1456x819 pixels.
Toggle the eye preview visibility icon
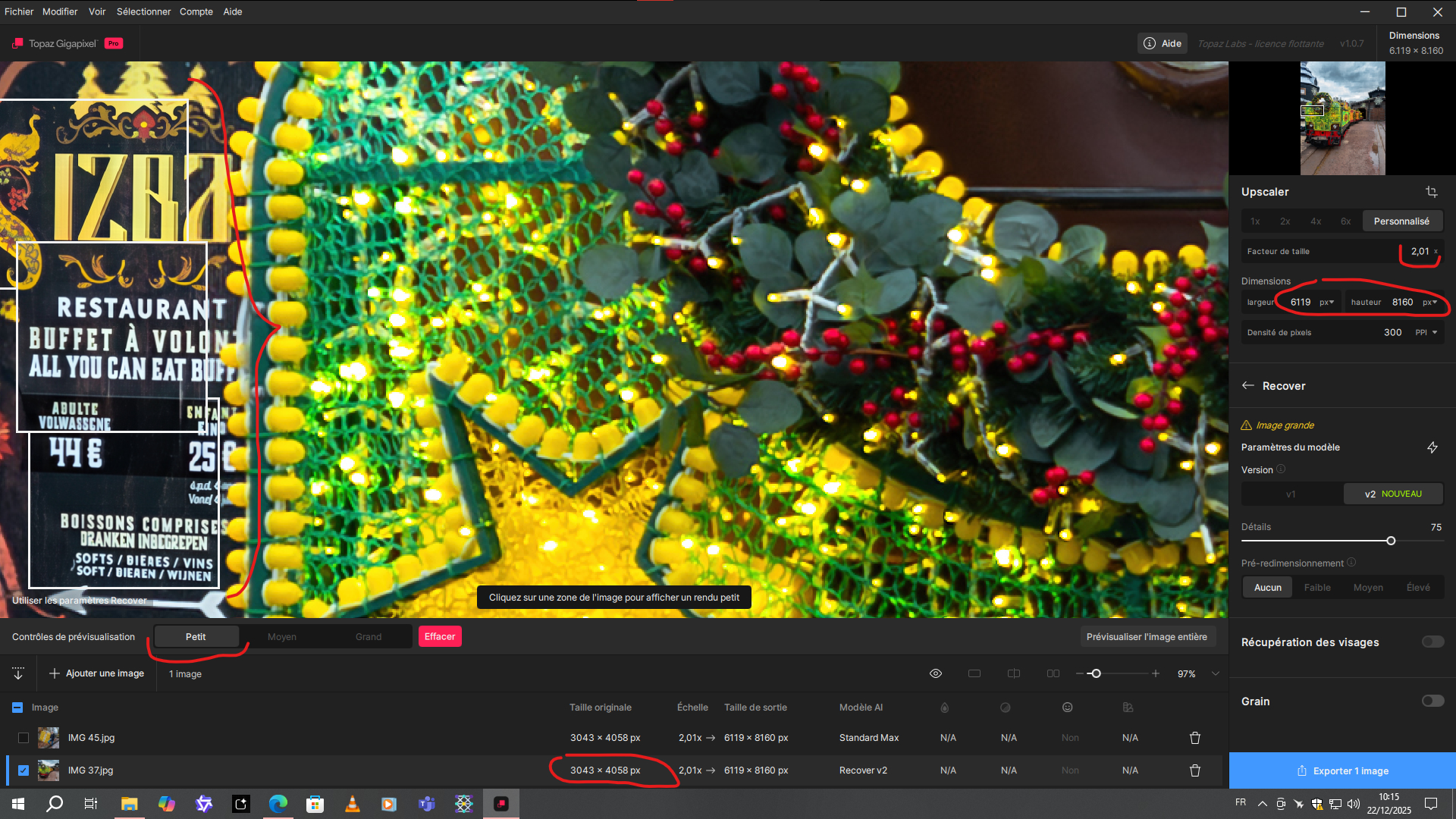pos(936,673)
